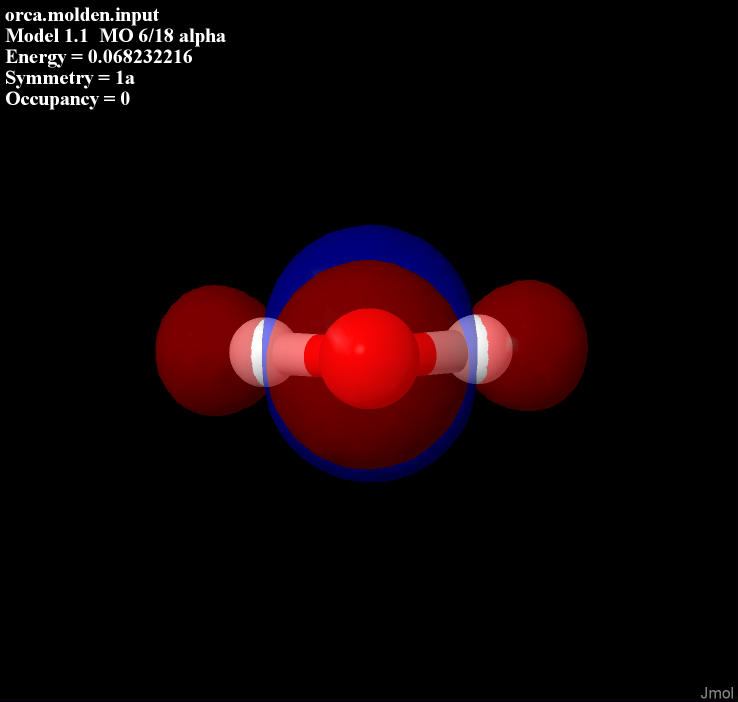
Task: Click the 'Occupancy = 0' text
Action: click(67, 99)
